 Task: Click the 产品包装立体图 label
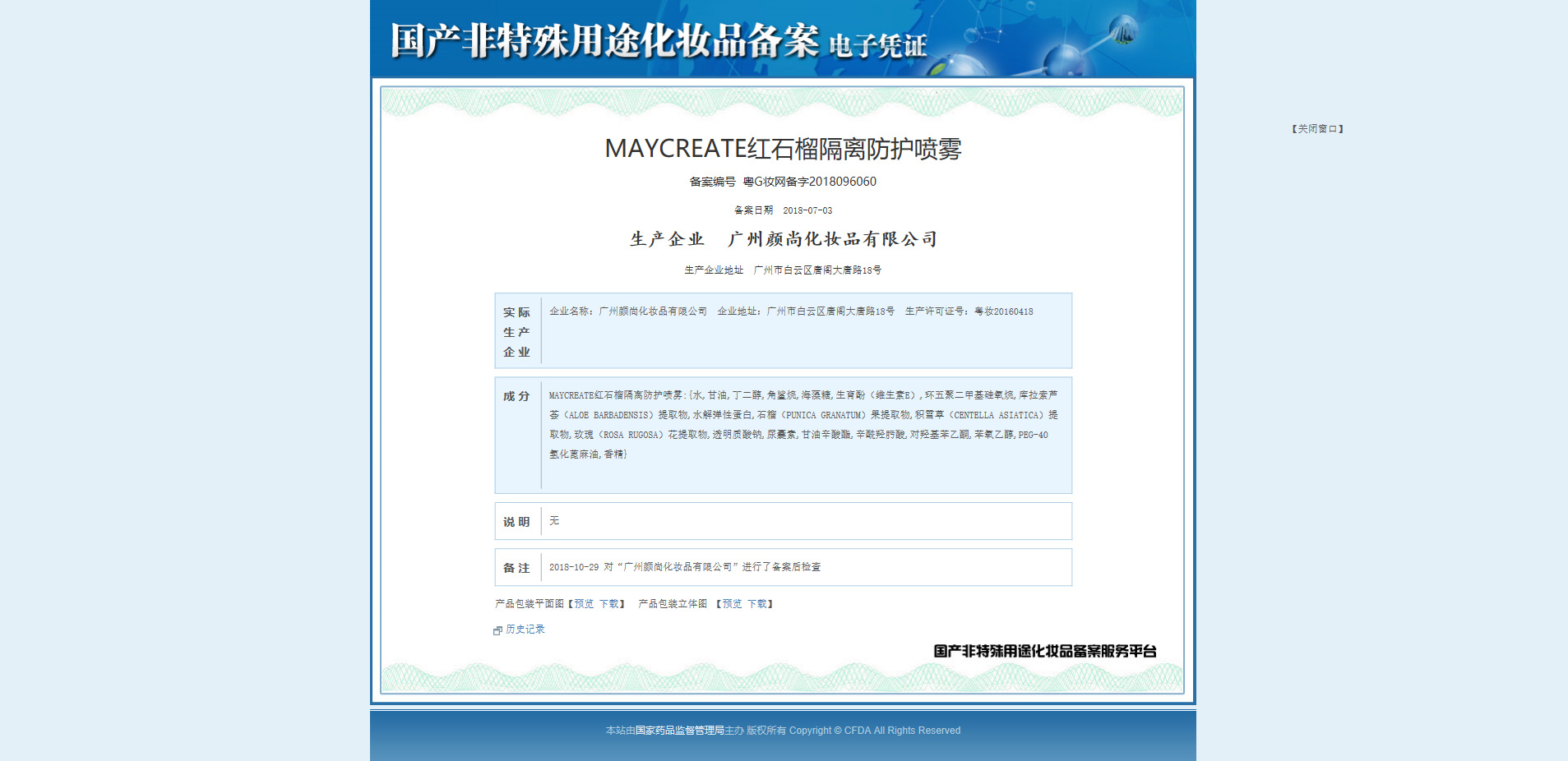coord(673,604)
